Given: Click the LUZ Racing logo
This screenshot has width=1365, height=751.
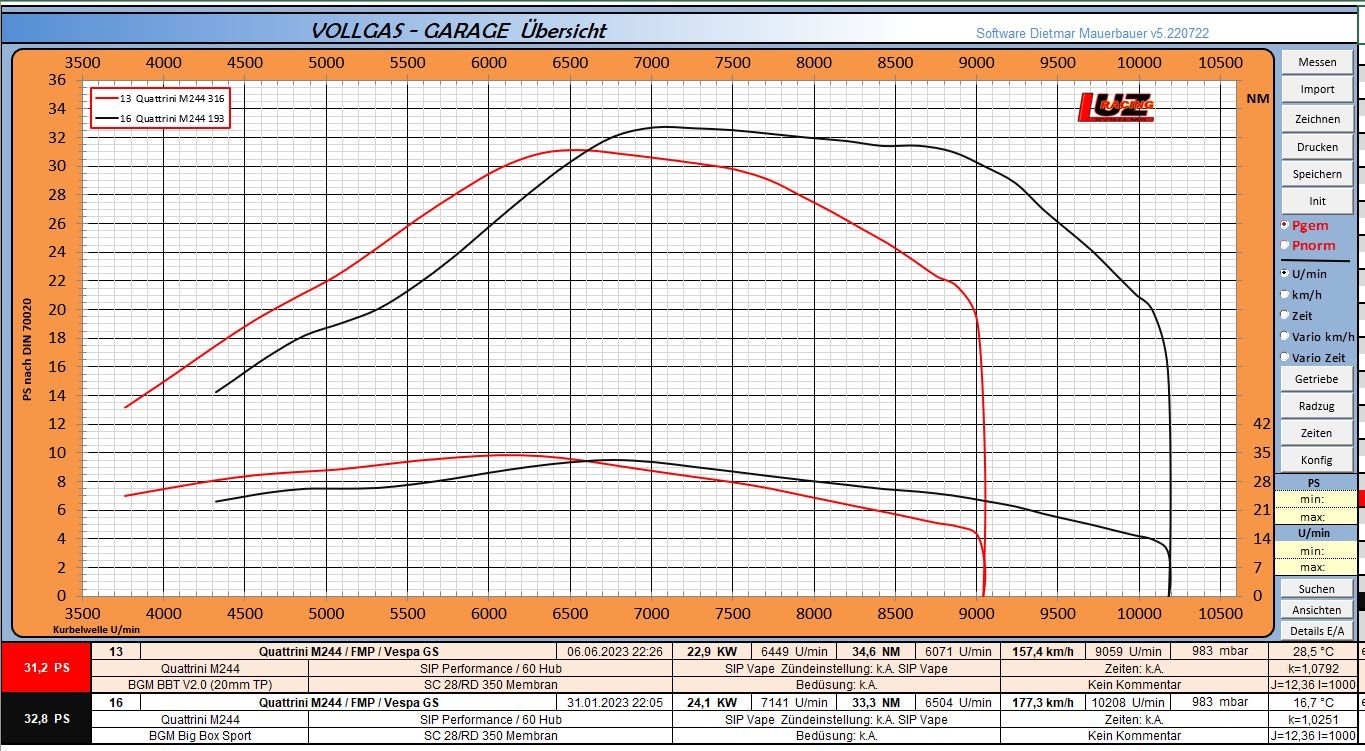Looking at the screenshot, I should pyautogui.click(x=1116, y=107).
